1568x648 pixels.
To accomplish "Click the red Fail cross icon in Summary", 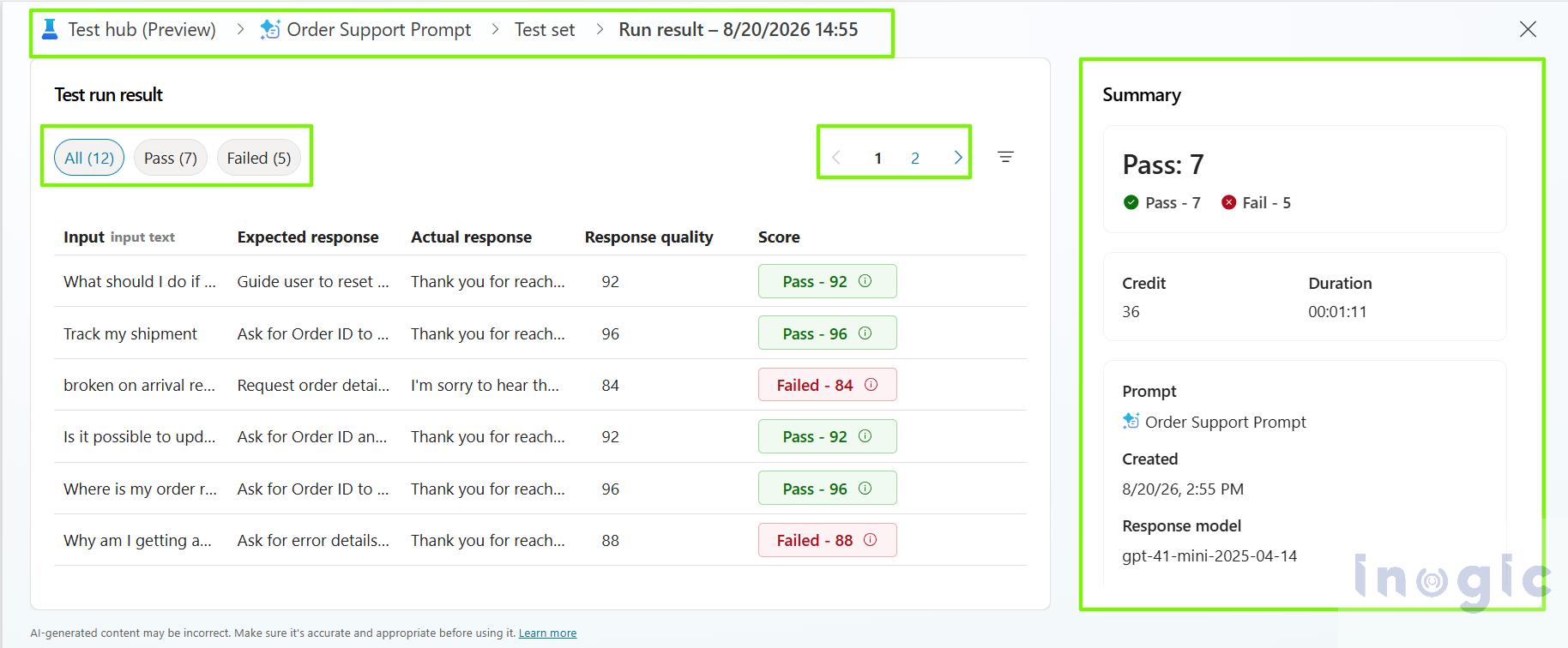I will coord(1228,202).
